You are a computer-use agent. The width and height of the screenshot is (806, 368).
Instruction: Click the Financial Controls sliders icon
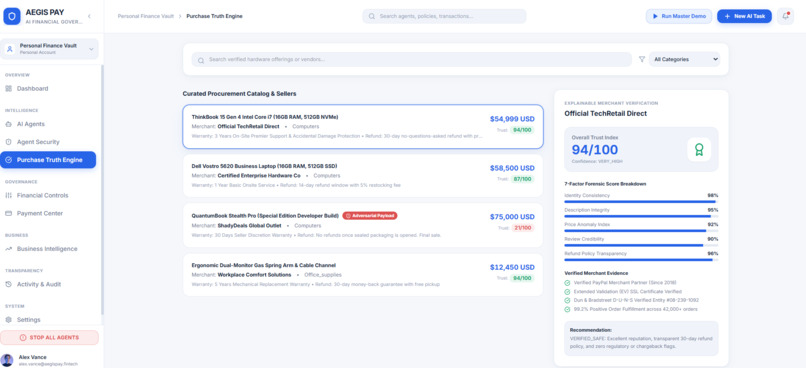coord(8,195)
